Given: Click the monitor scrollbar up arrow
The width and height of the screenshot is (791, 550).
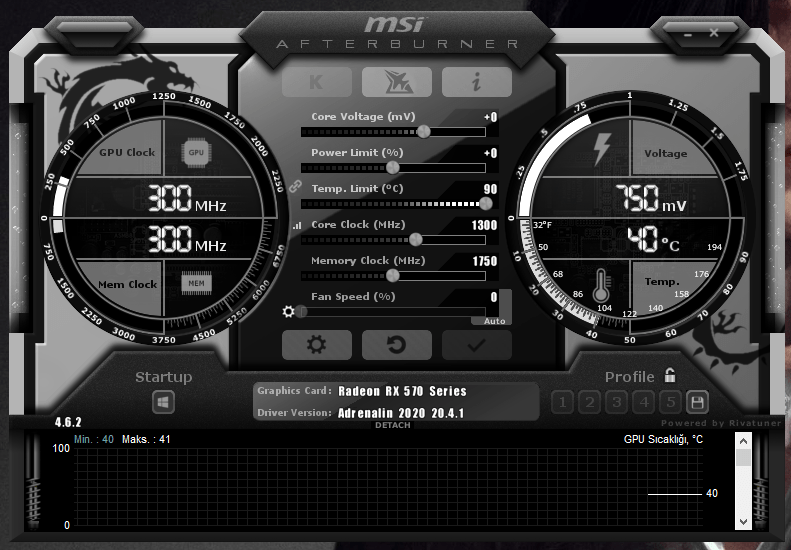Looking at the screenshot, I should (x=743, y=441).
